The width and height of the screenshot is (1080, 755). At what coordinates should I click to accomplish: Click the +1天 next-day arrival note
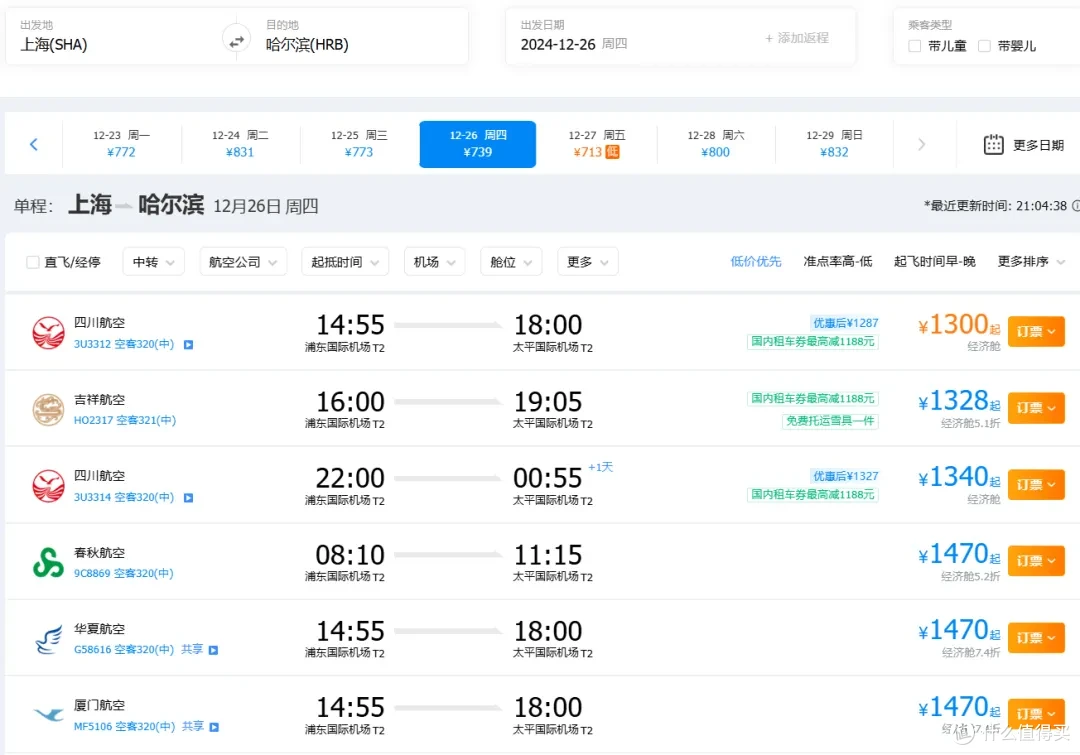tap(600, 467)
